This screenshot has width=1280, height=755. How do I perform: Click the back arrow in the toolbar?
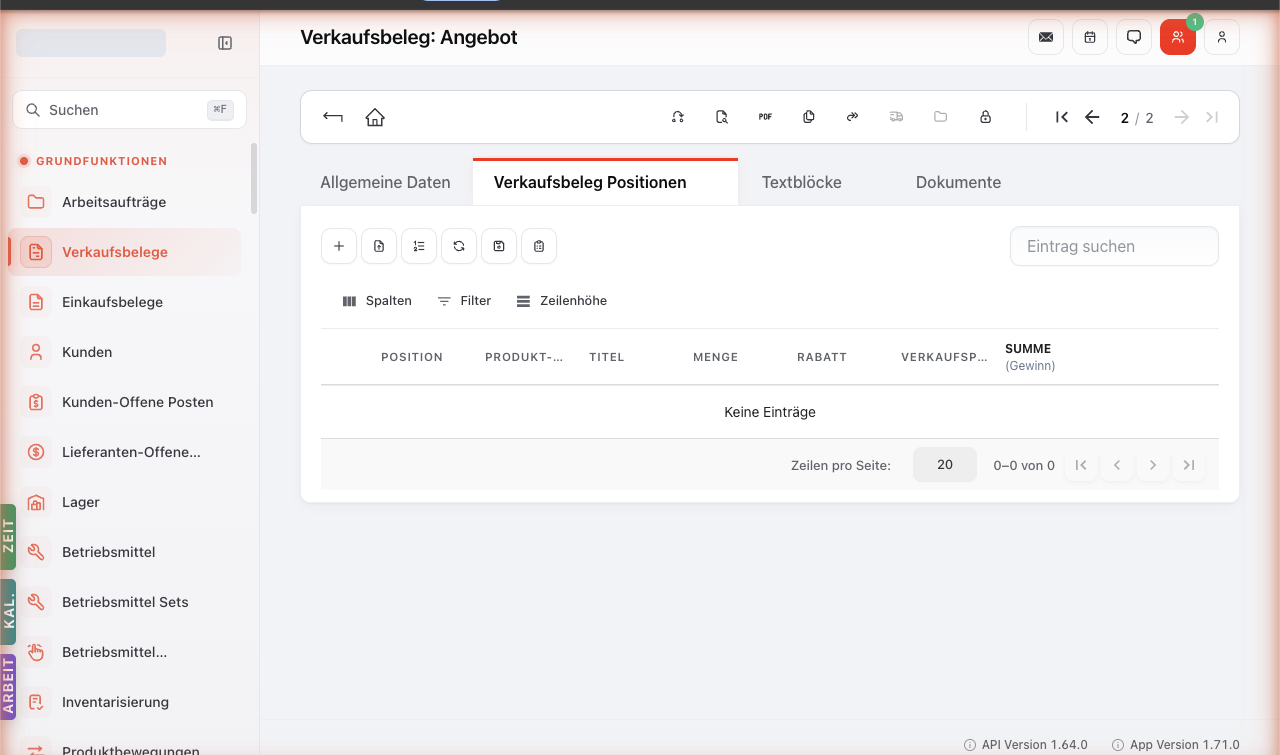tap(333, 117)
